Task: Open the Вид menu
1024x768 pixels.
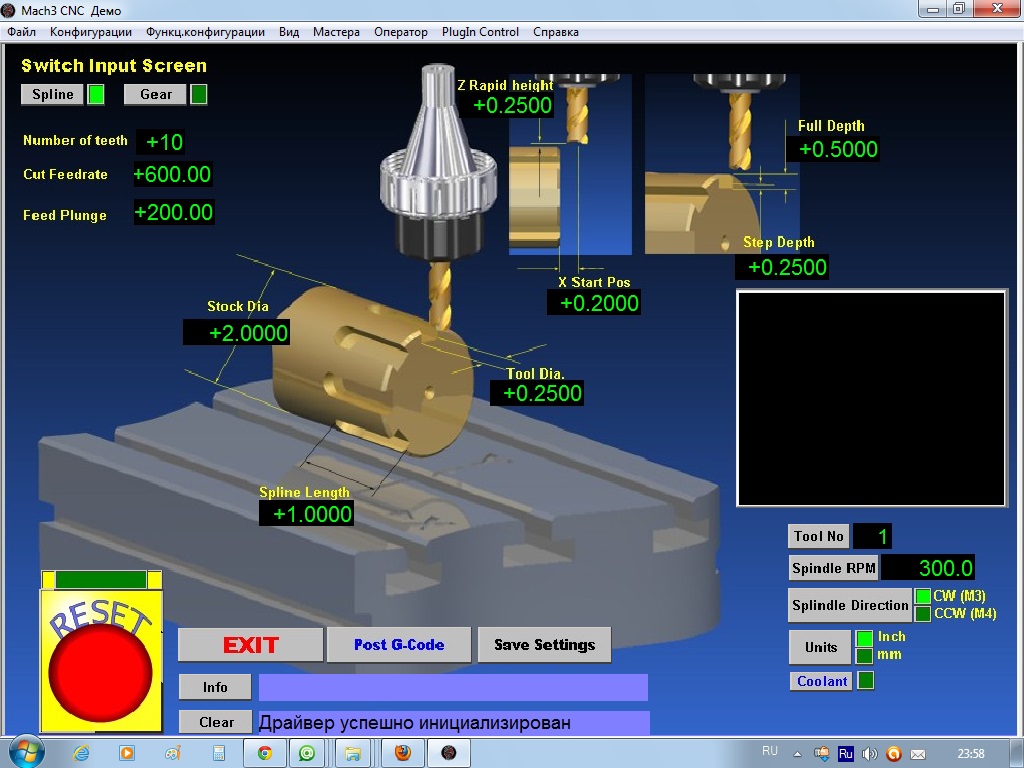Action: (289, 32)
